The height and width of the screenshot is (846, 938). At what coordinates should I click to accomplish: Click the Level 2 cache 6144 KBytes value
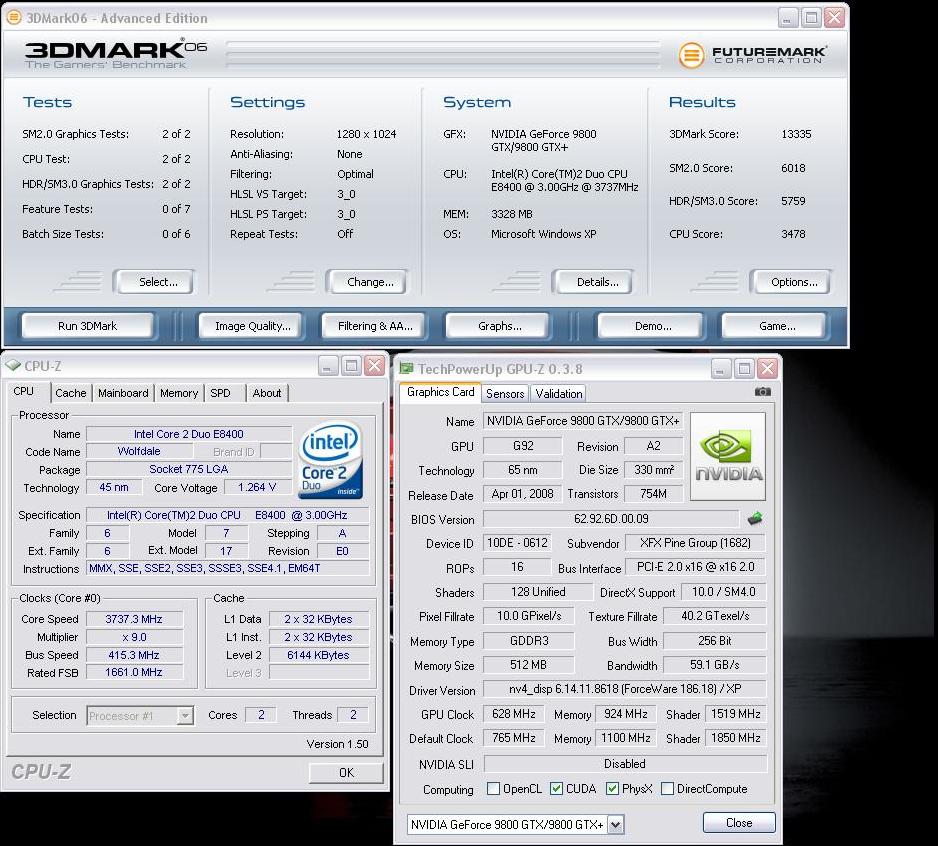coord(318,655)
